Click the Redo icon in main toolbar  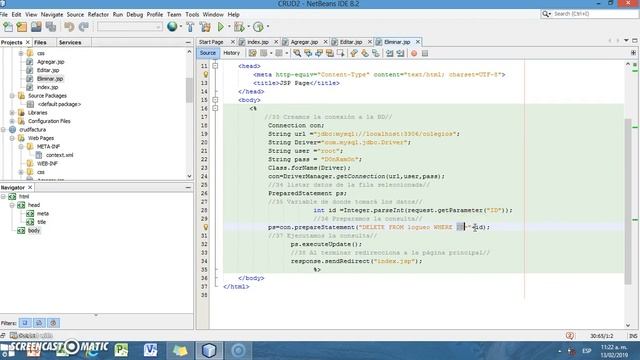click(84, 27)
